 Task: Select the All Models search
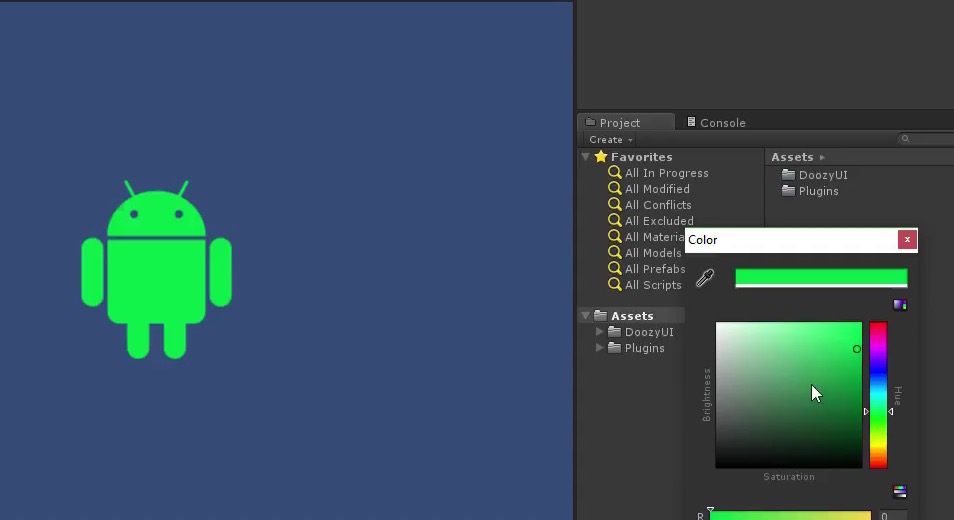(x=645, y=252)
